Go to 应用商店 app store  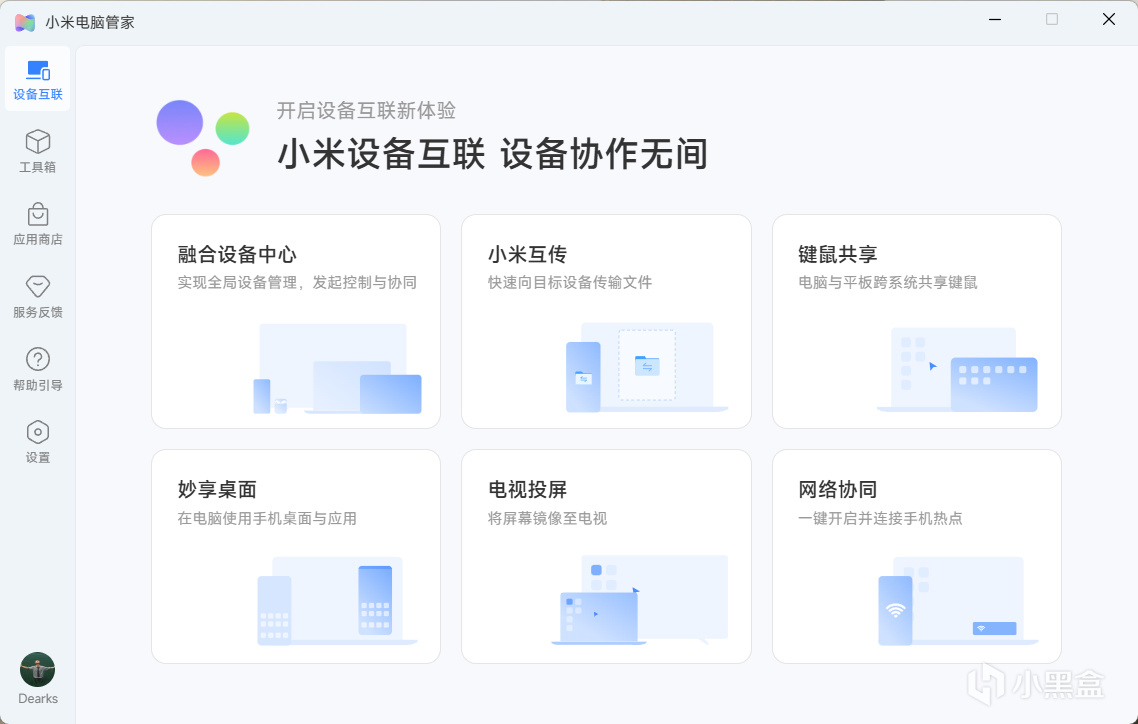pos(38,224)
